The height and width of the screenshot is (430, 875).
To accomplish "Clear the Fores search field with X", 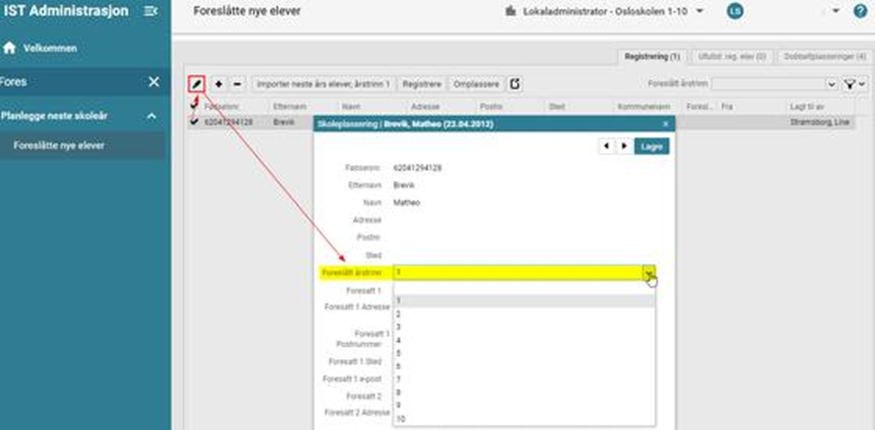I will (x=153, y=81).
